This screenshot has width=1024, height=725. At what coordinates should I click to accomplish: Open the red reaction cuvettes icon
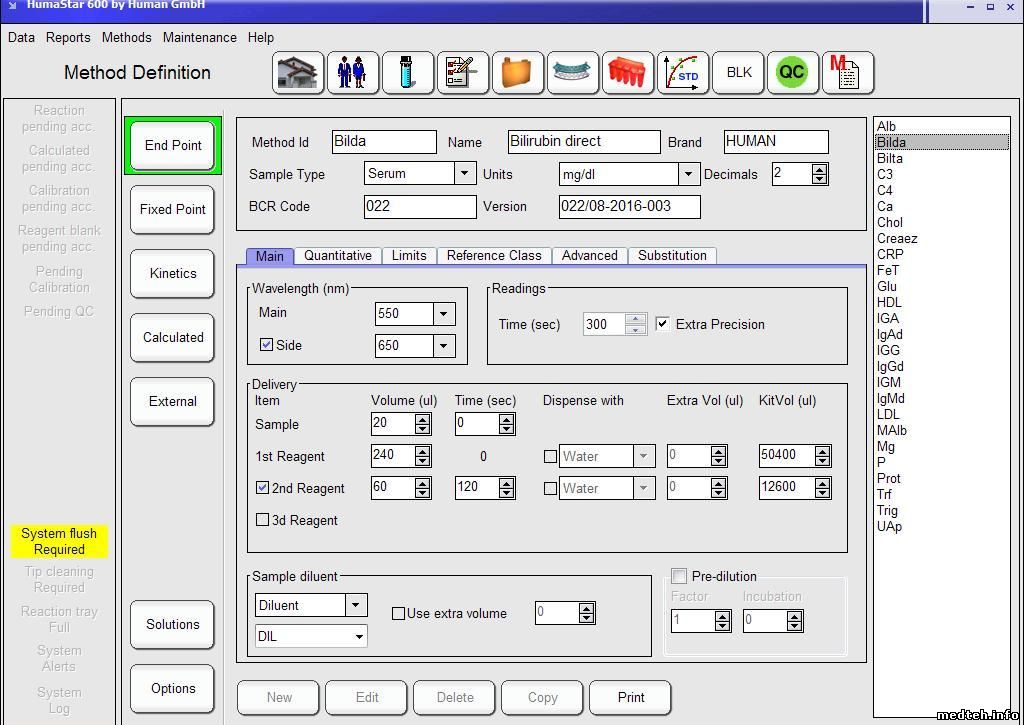point(627,73)
